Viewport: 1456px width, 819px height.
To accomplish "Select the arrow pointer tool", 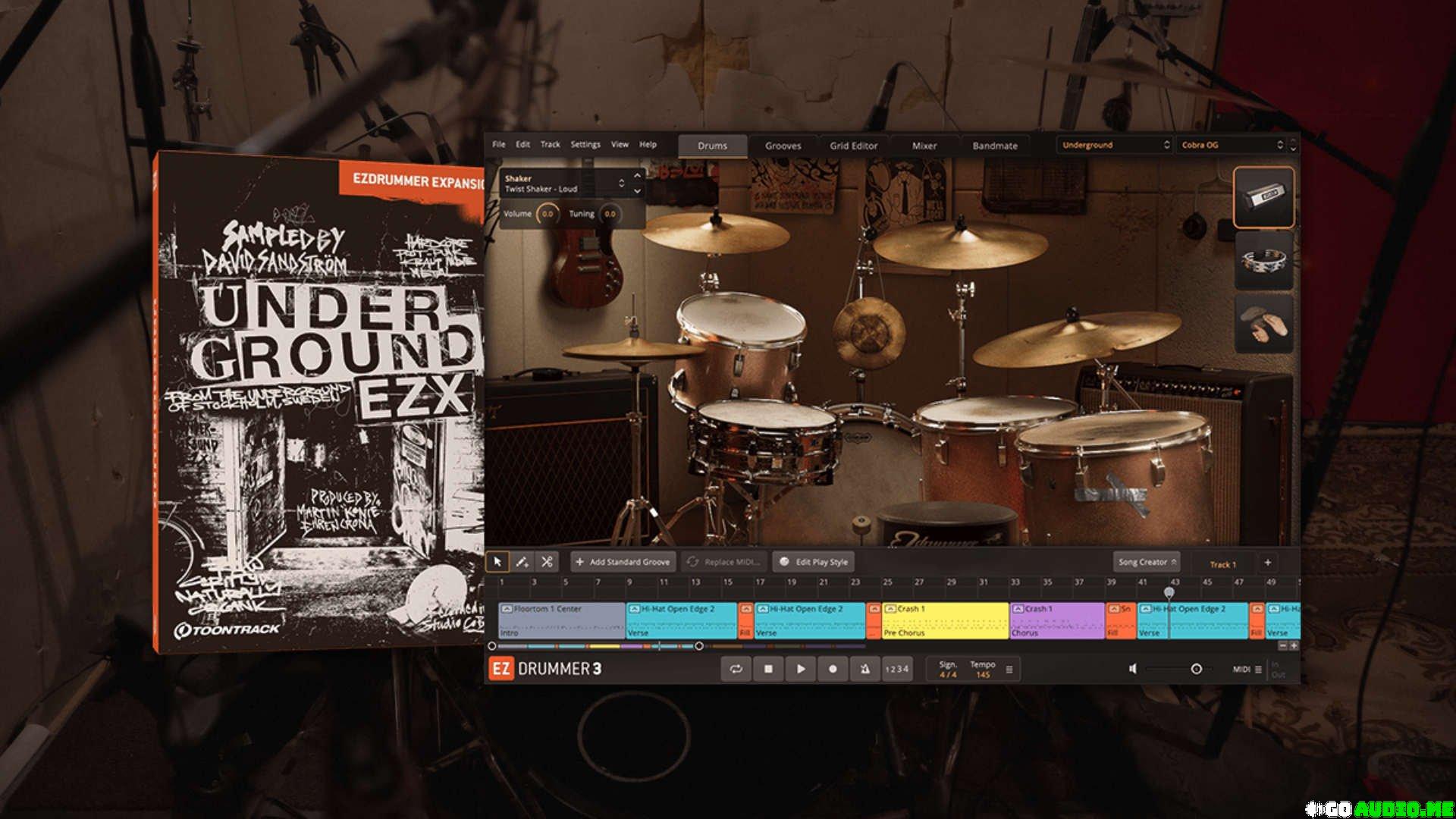I will [x=497, y=562].
